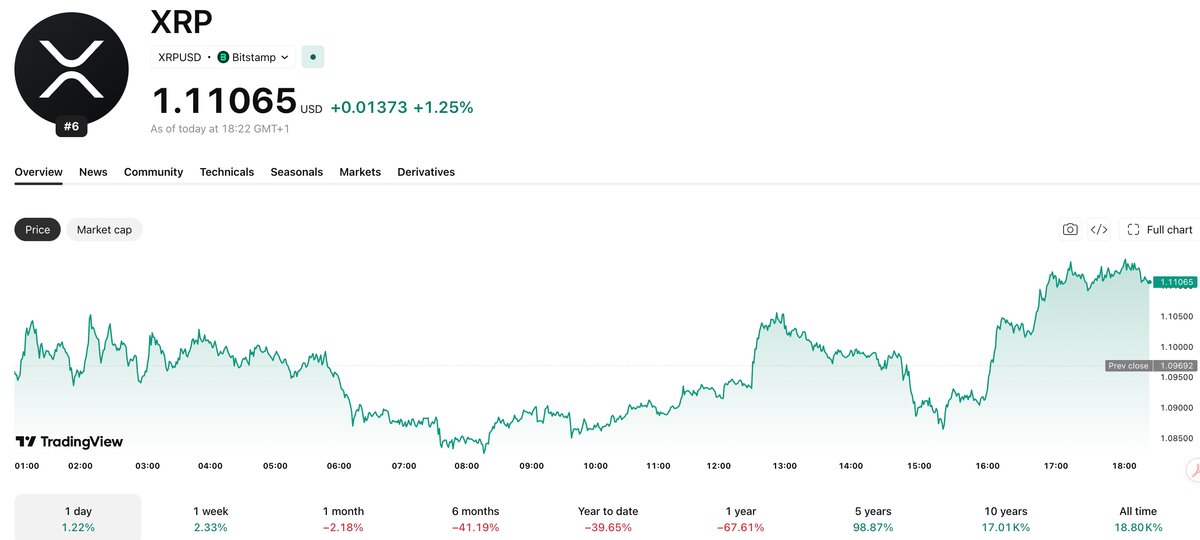This screenshot has width=1200, height=540.
Task: Select the All time range
Action: point(1138,518)
